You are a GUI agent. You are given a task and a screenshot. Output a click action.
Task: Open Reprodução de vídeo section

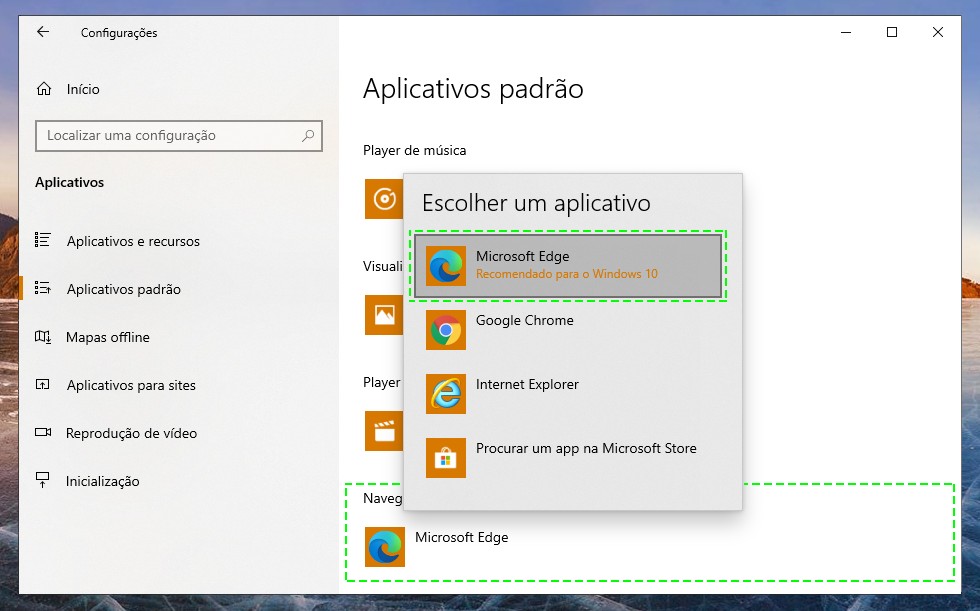[131, 433]
